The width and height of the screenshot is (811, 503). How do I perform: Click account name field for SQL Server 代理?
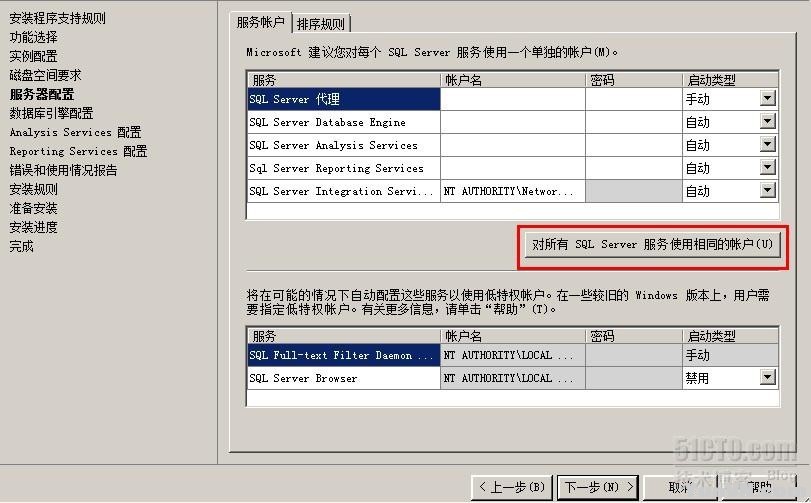tap(513, 99)
